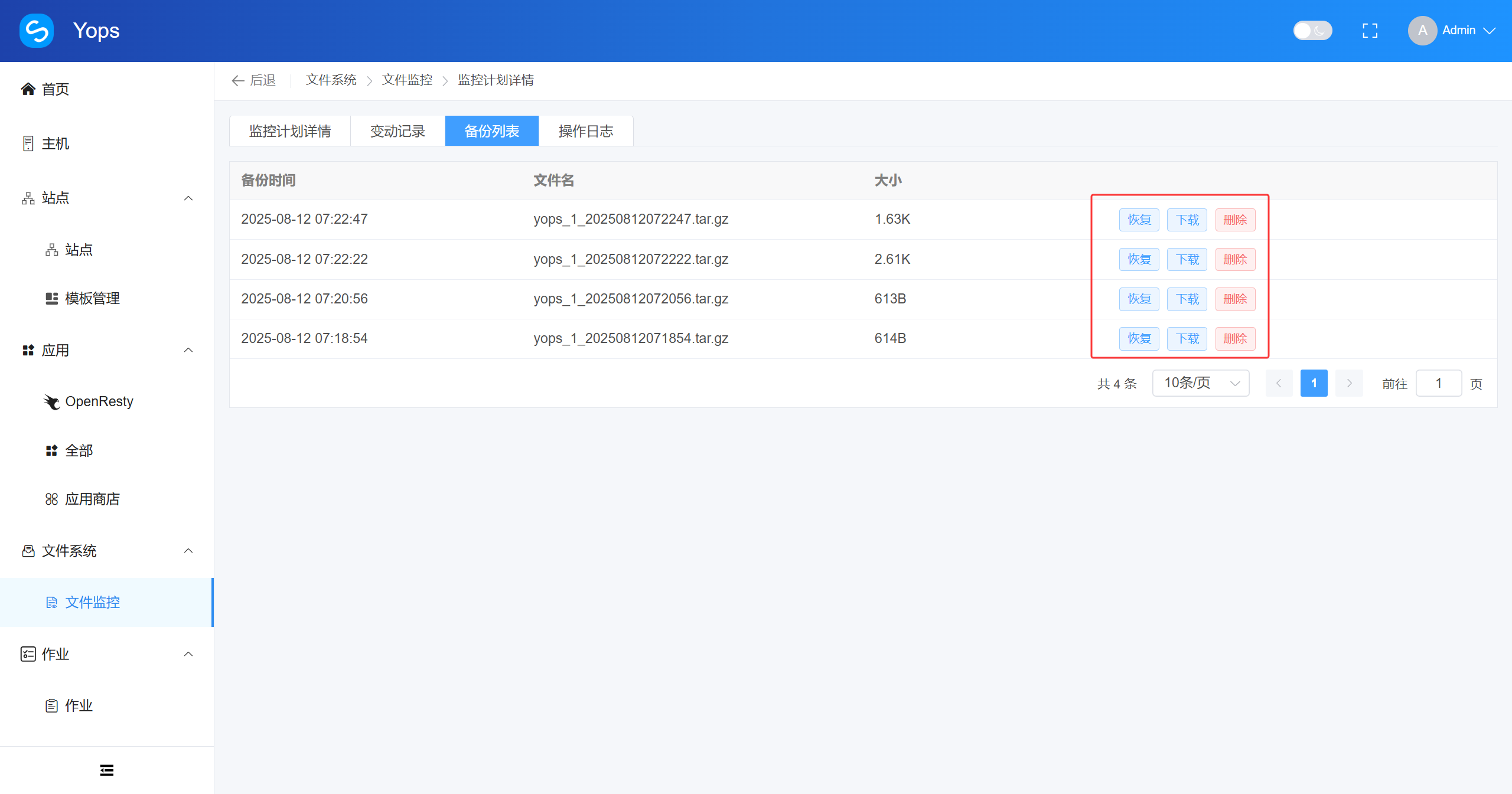Click 恢复 for yops_1_20250812072247.tar.gz

pos(1139,220)
